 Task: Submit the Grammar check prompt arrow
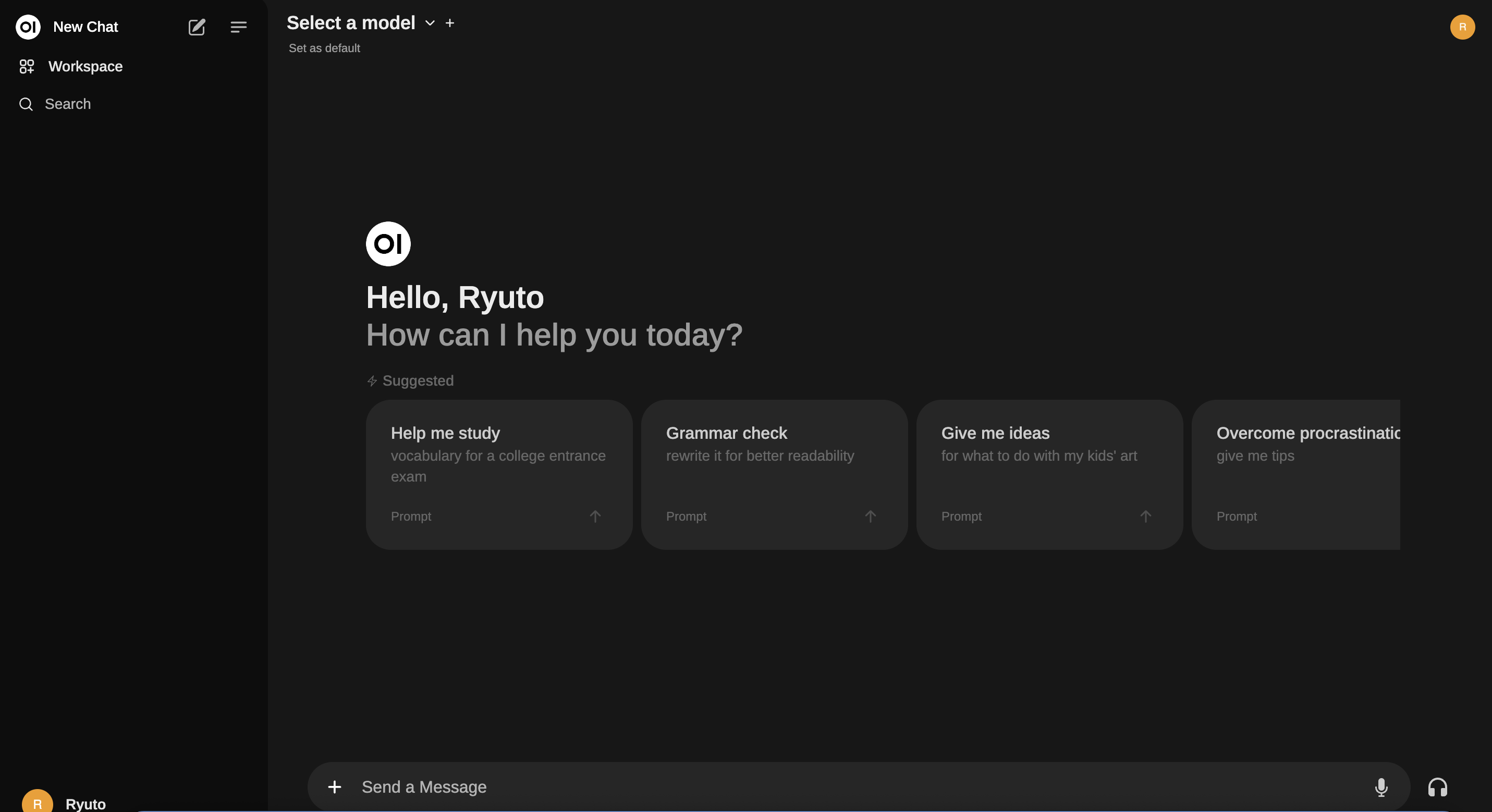coord(870,516)
